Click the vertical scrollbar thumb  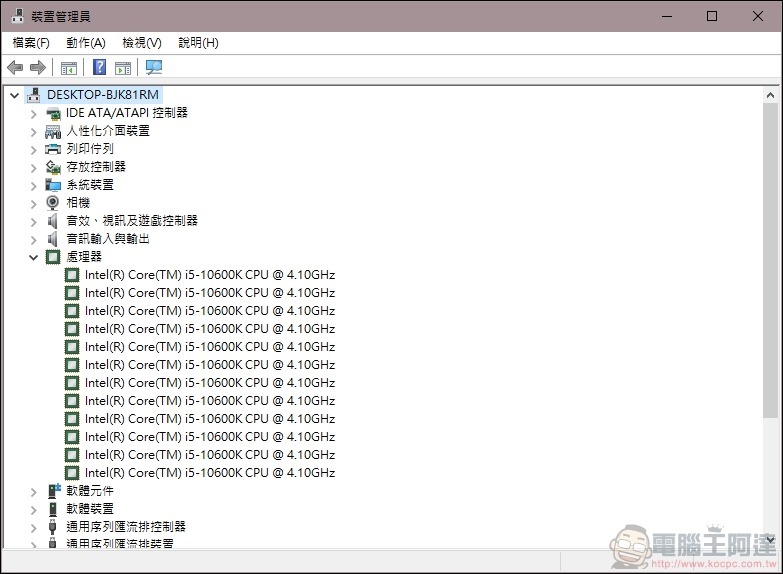tap(770, 260)
